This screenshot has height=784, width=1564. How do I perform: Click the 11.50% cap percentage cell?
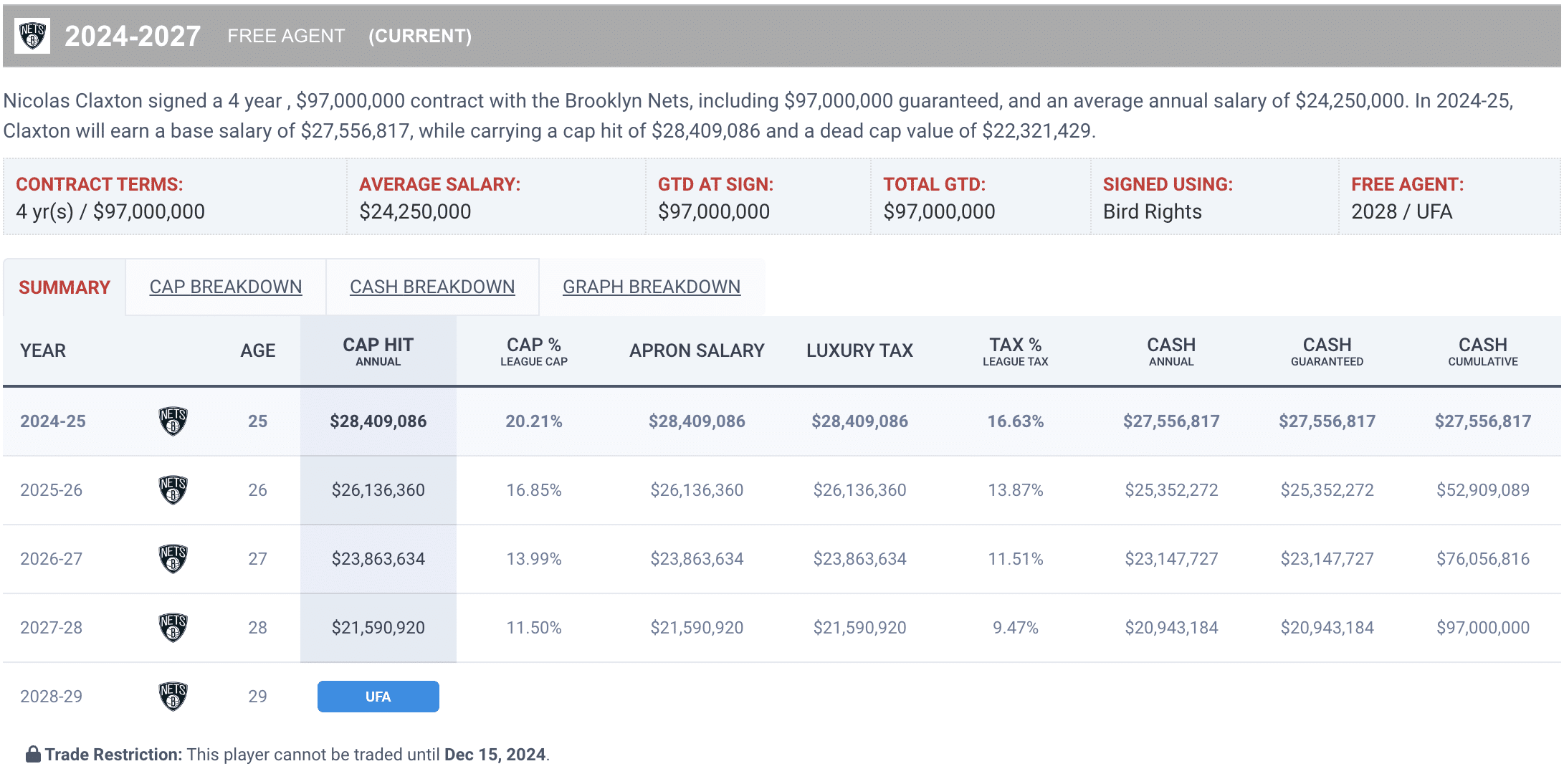point(534,628)
